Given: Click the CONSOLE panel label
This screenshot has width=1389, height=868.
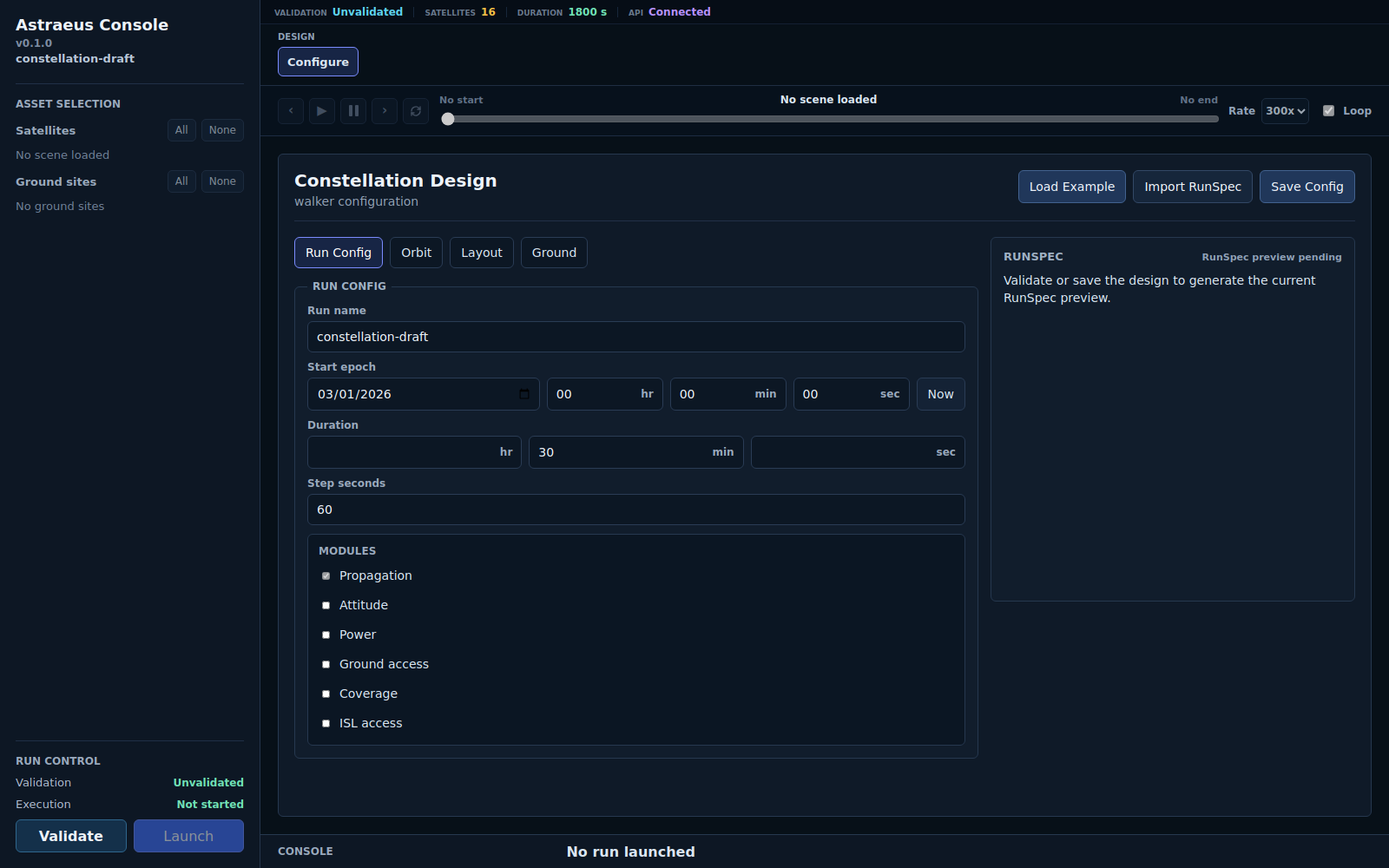Looking at the screenshot, I should point(306,852).
